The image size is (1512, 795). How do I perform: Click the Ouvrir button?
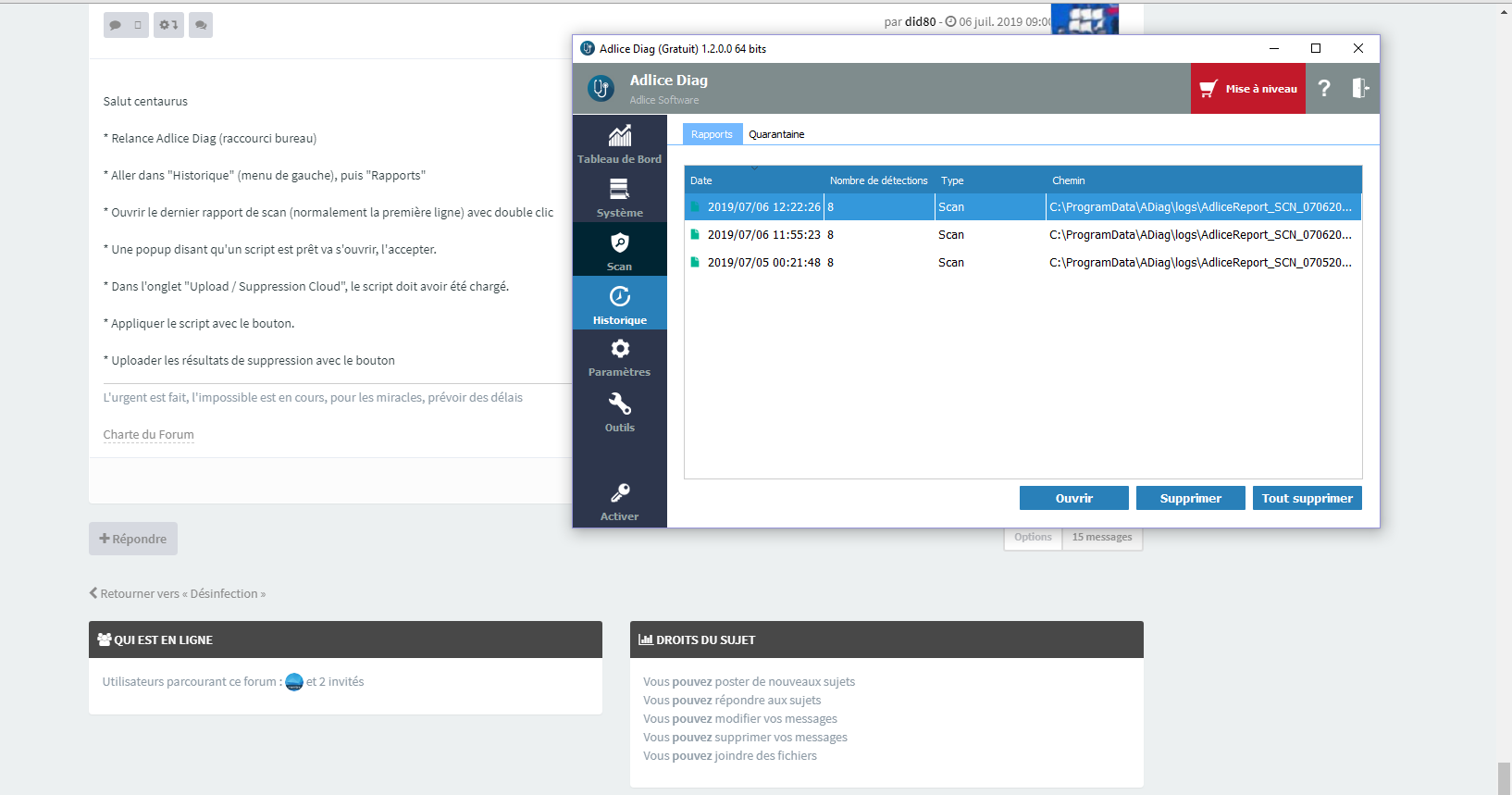point(1073,498)
